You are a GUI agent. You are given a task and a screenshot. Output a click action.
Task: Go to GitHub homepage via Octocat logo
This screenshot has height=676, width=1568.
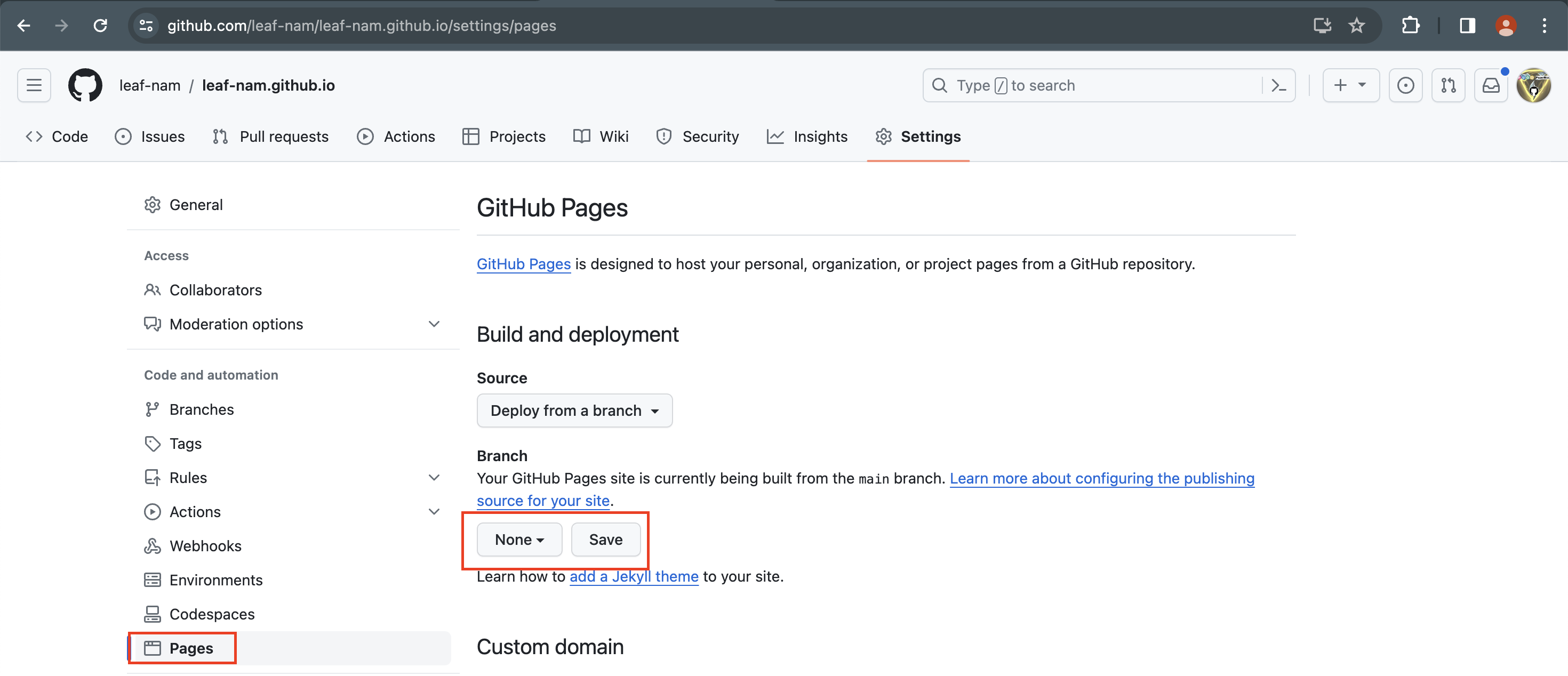(85, 85)
